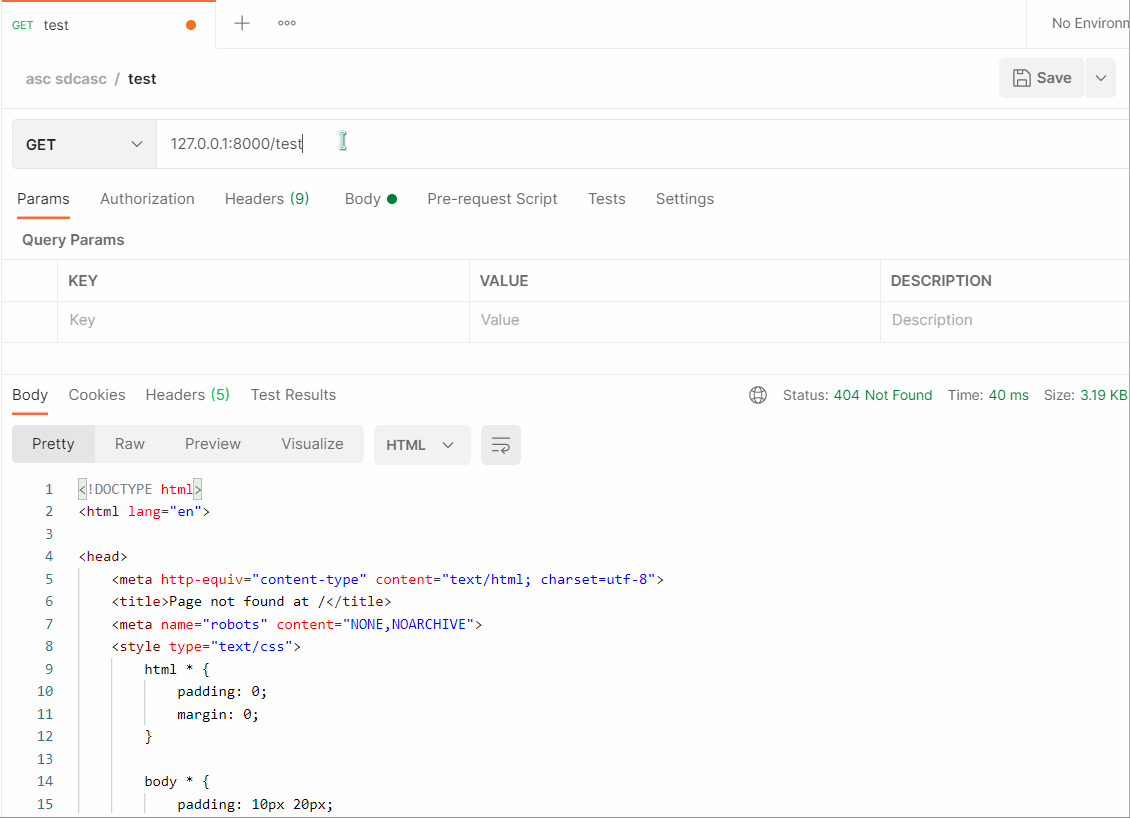Click the wrap lines icon in response toolbar
This screenshot has height=818, width=1130.
click(501, 445)
